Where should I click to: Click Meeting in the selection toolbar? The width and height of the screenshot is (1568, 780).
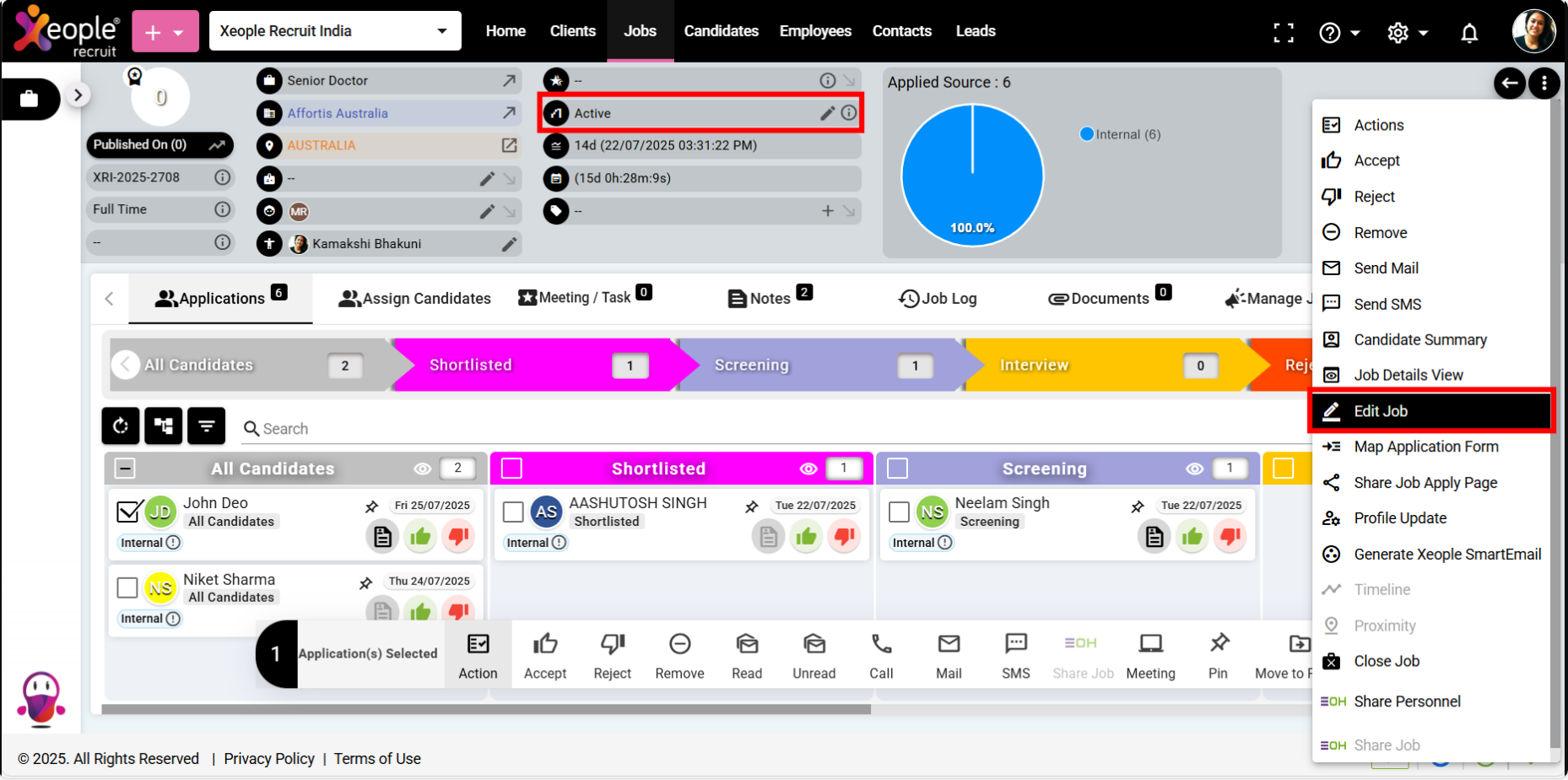(1150, 655)
